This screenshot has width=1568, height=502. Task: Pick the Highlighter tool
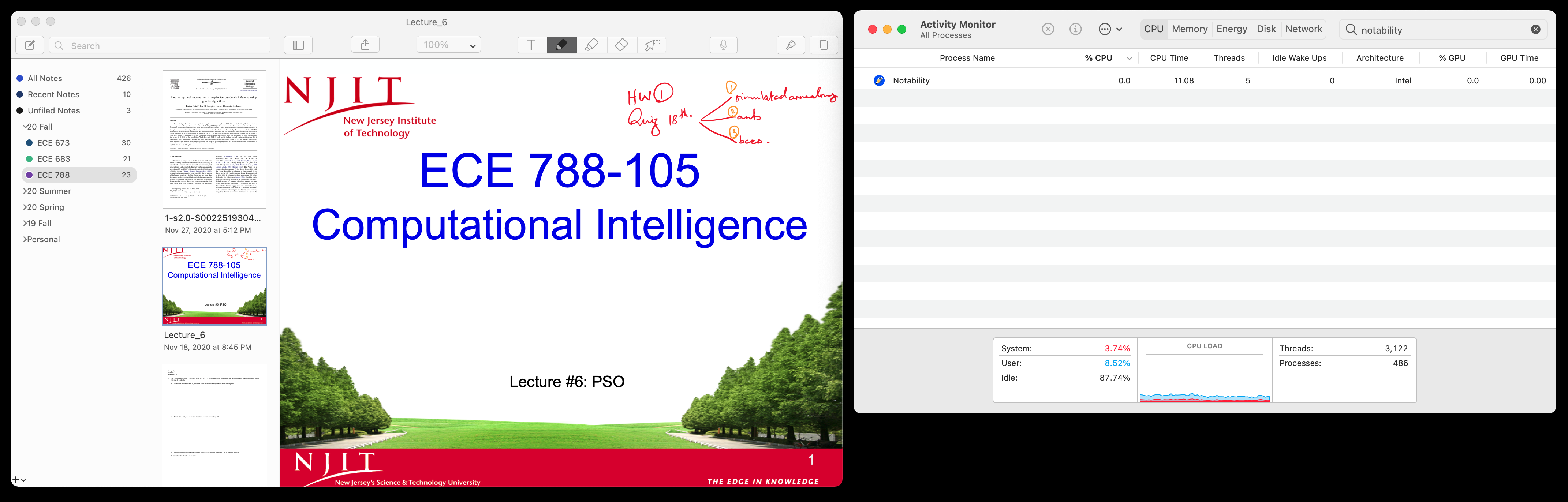tap(591, 44)
